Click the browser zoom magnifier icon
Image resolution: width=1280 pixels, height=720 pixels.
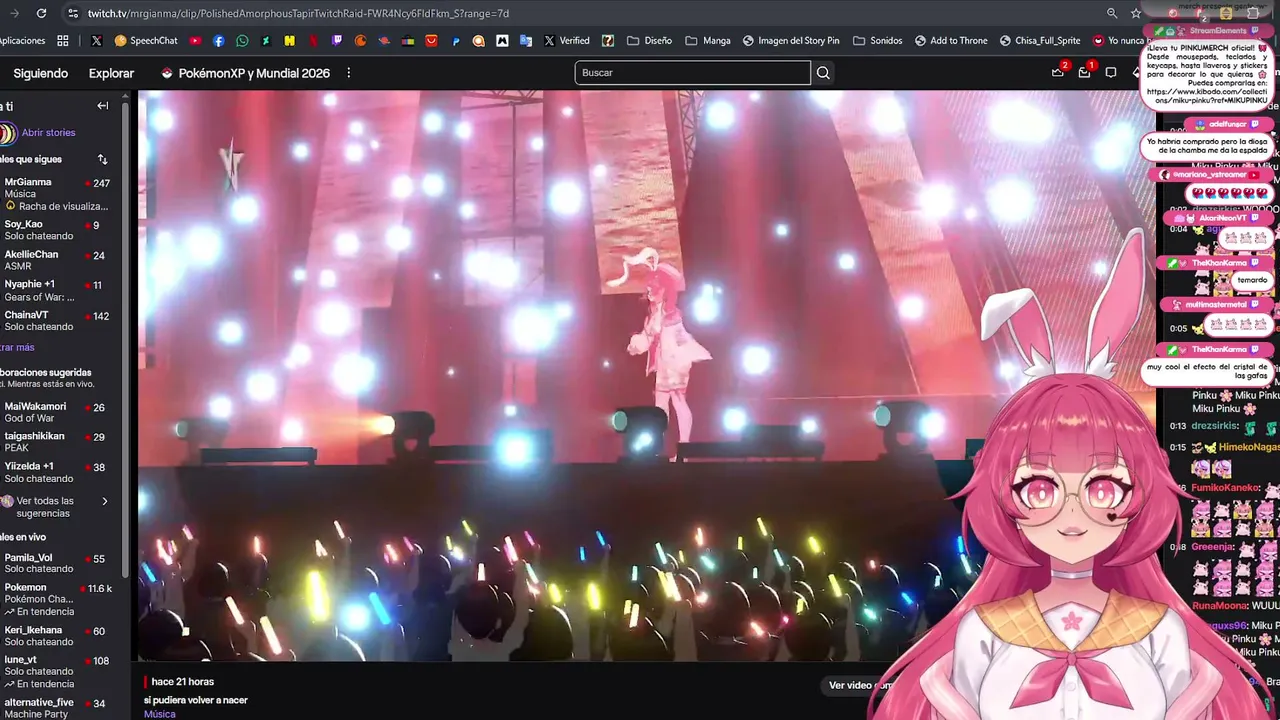[x=1112, y=13]
